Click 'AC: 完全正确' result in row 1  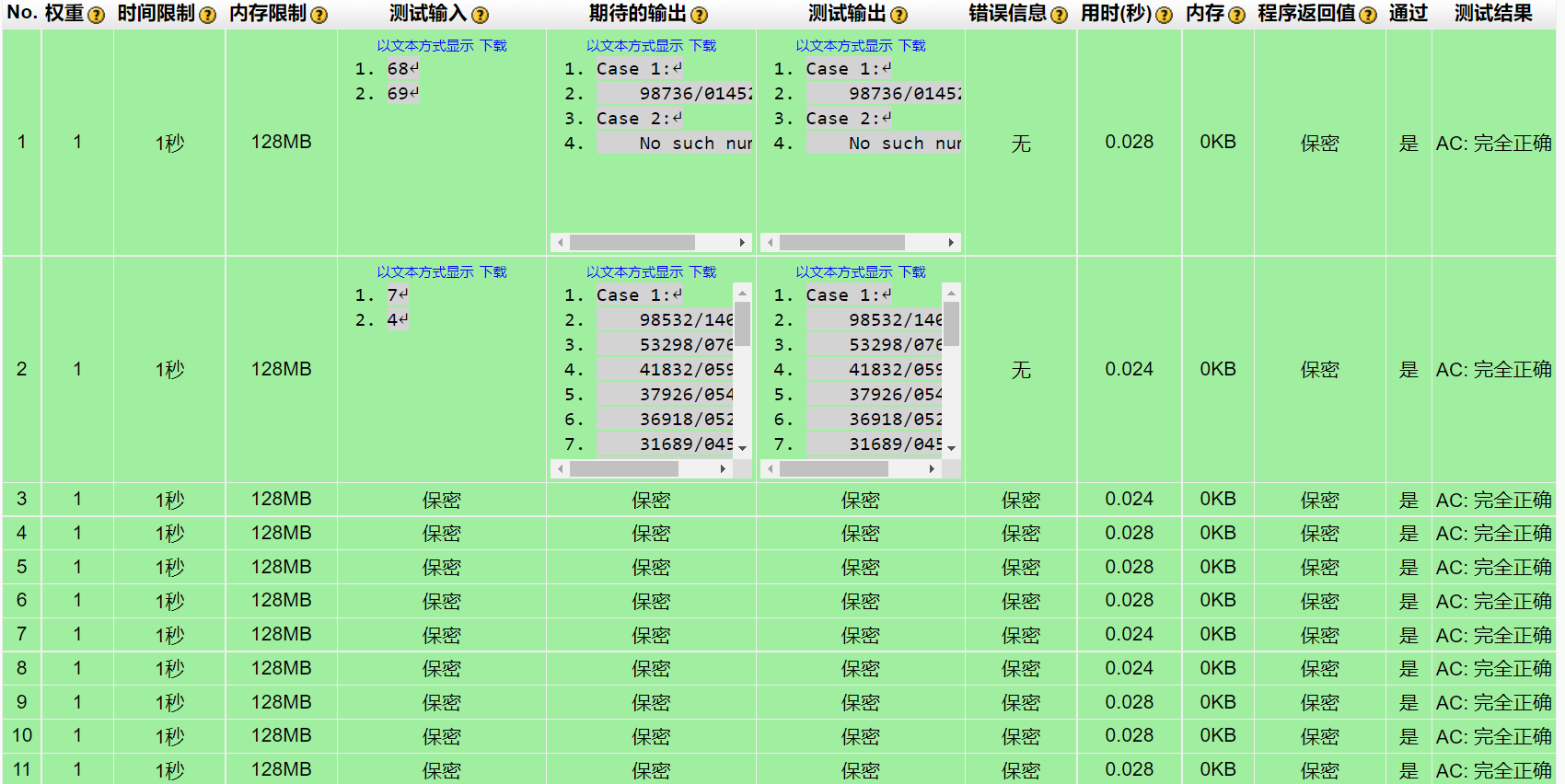click(x=1493, y=143)
